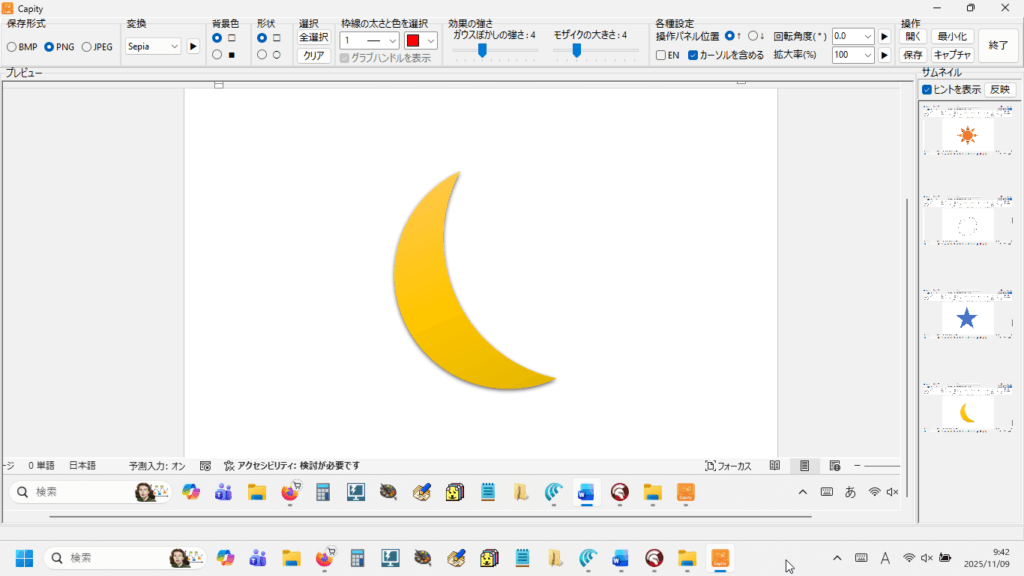Click the 全選択 button
1024x576 pixels.
pyautogui.click(x=314, y=37)
